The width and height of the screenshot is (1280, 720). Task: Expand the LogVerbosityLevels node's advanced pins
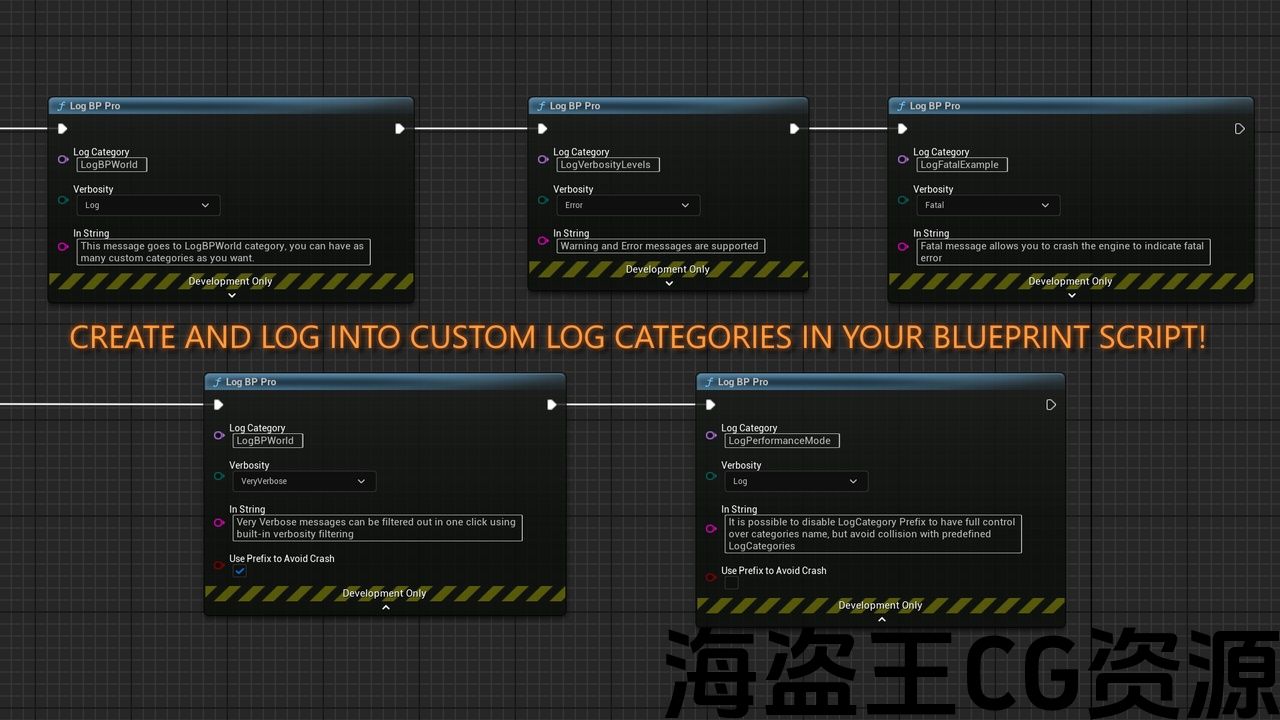(x=669, y=283)
